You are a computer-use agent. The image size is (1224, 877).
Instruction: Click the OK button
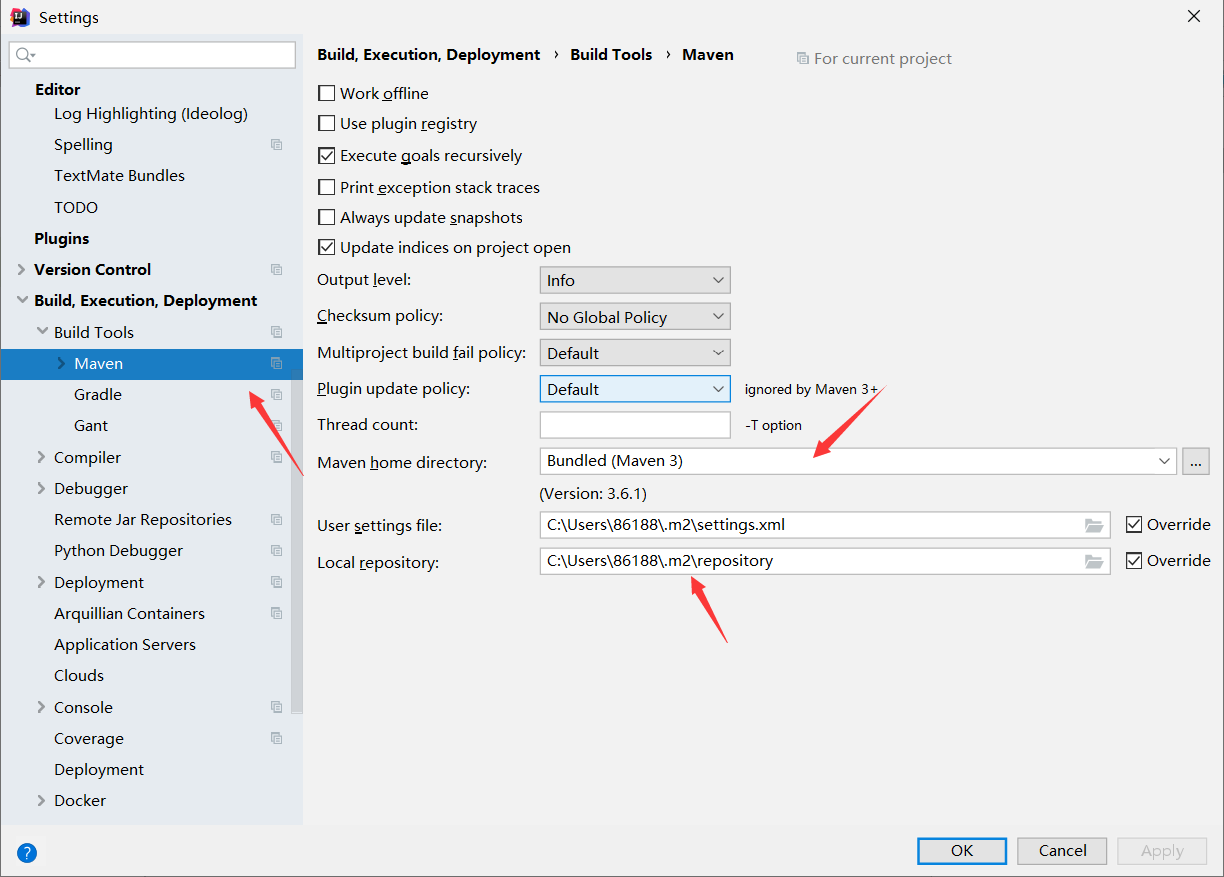point(962,851)
